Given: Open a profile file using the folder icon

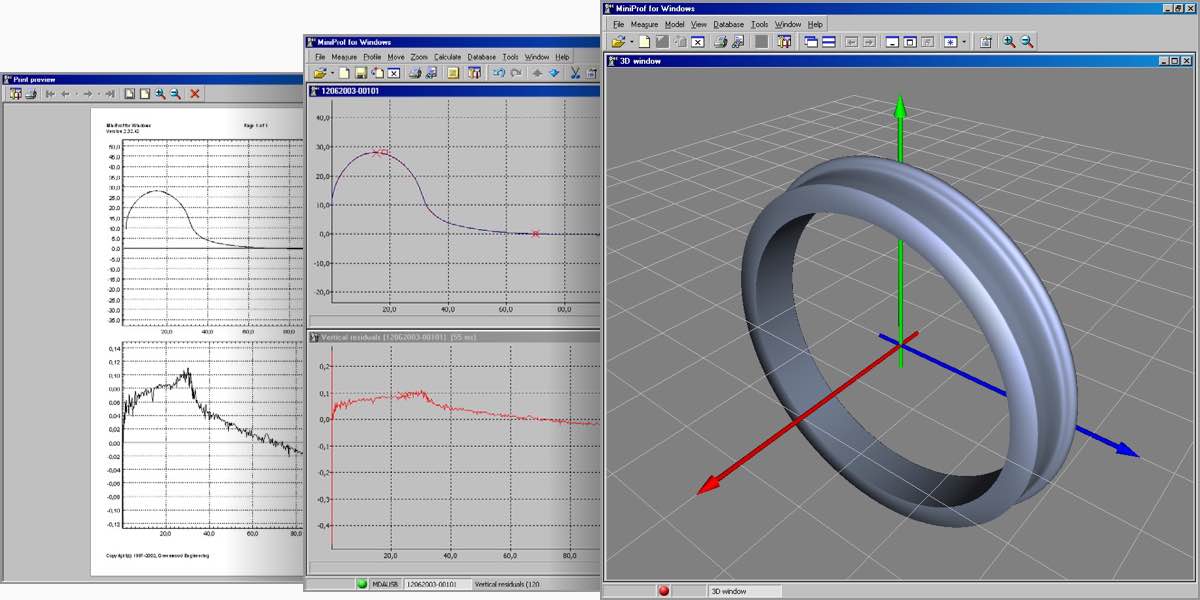Looking at the screenshot, I should coord(321,73).
